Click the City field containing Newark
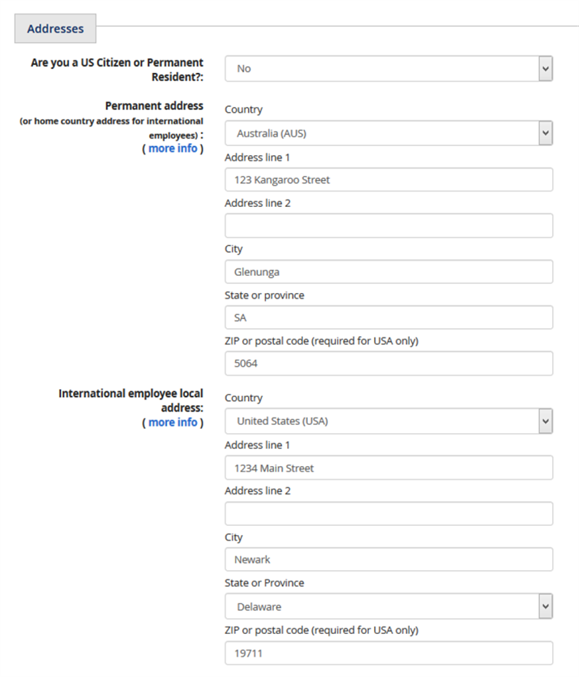 pos(389,559)
